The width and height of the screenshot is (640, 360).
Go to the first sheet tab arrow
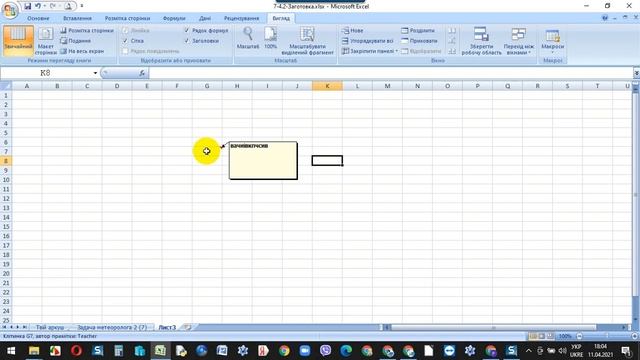point(4,327)
